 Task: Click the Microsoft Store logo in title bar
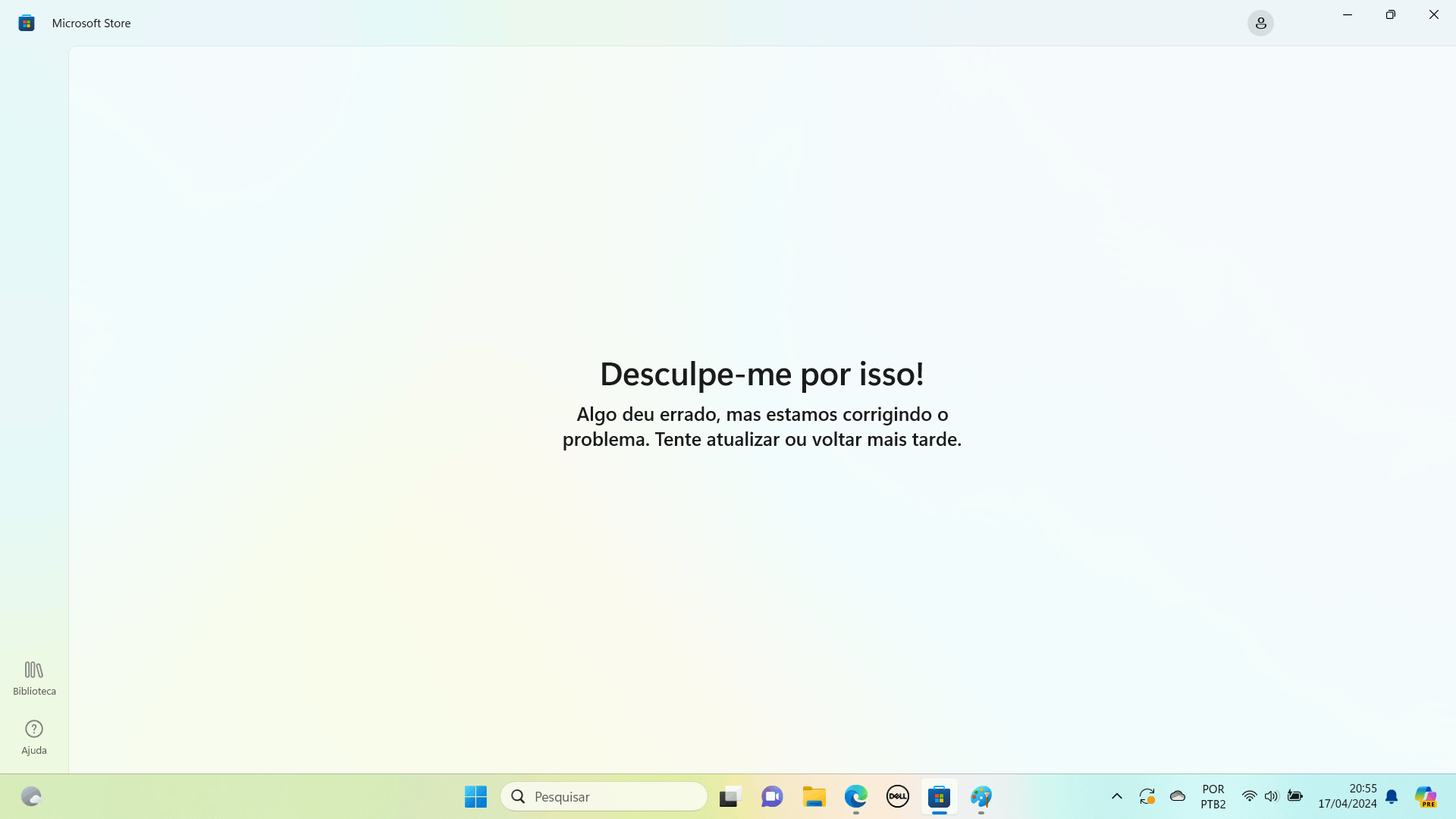pos(27,24)
